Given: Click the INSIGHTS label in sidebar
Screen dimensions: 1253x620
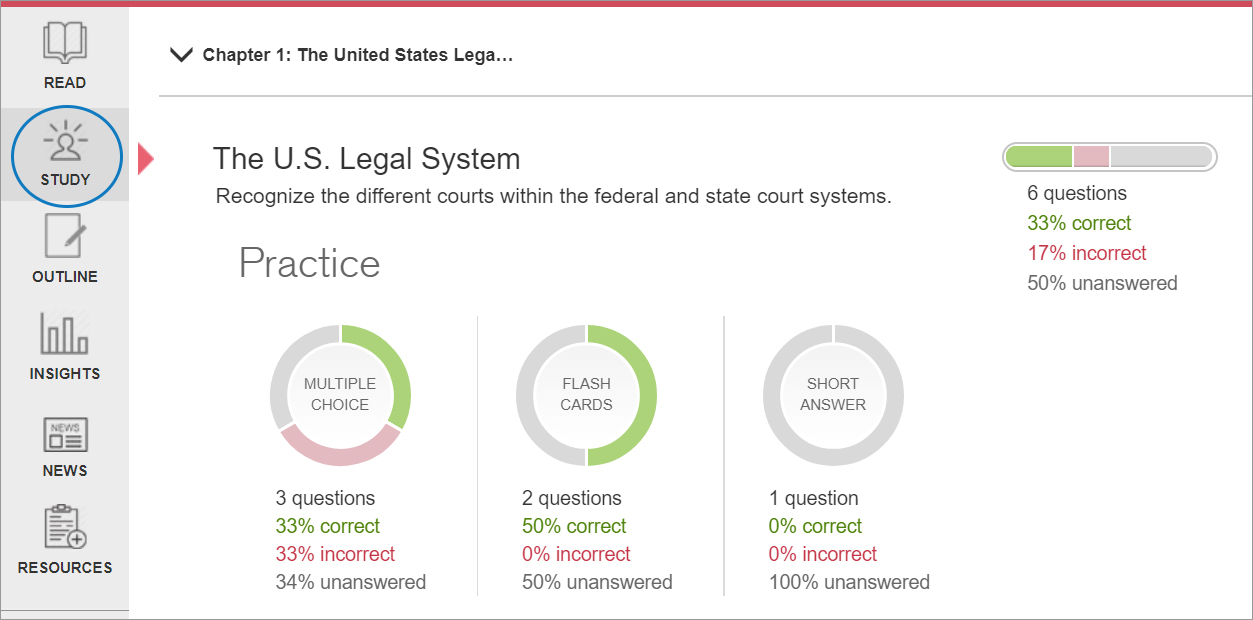Looking at the screenshot, I should pyautogui.click(x=65, y=374).
